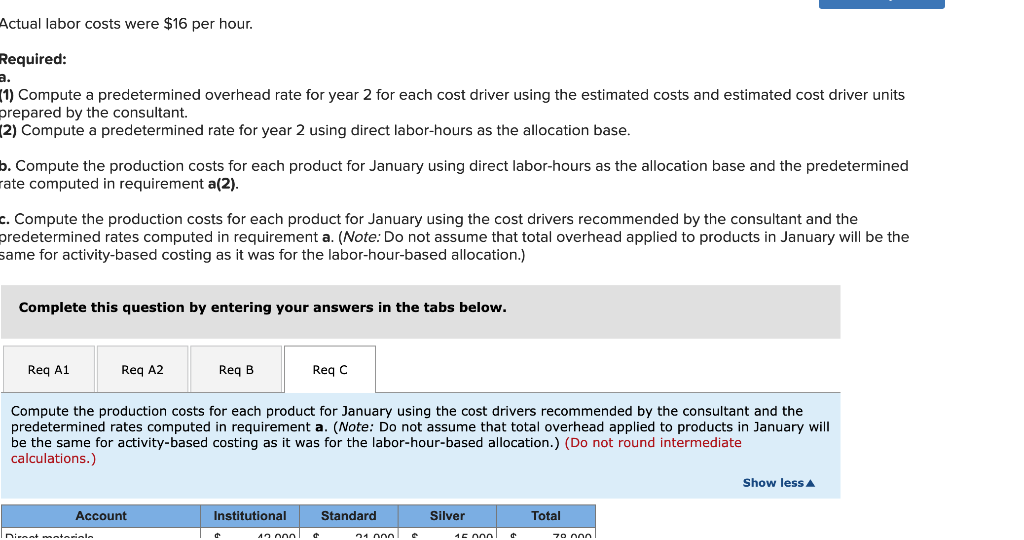Click the blue button at top right
This screenshot has height=540, width=1024.
click(x=882, y=4)
